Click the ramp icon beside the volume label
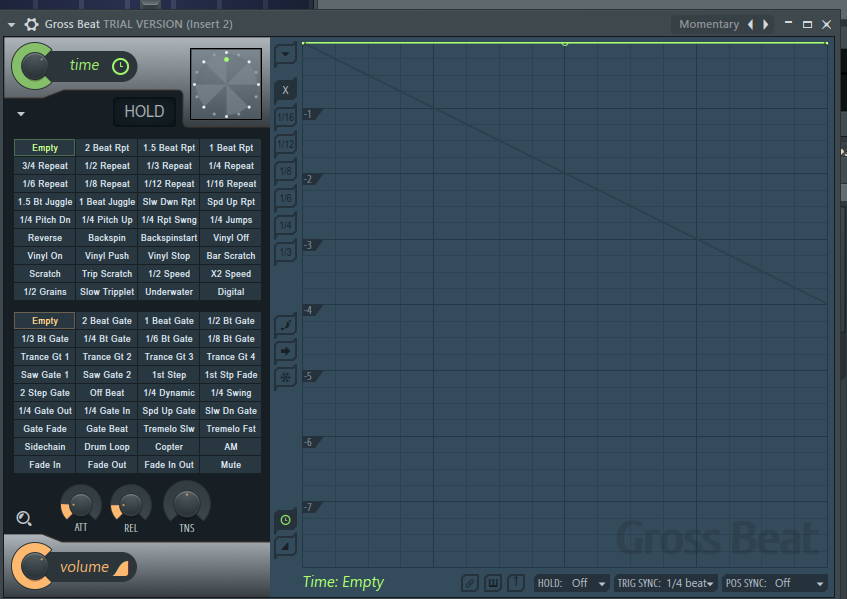The width and height of the screenshot is (847, 599). [x=121, y=568]
